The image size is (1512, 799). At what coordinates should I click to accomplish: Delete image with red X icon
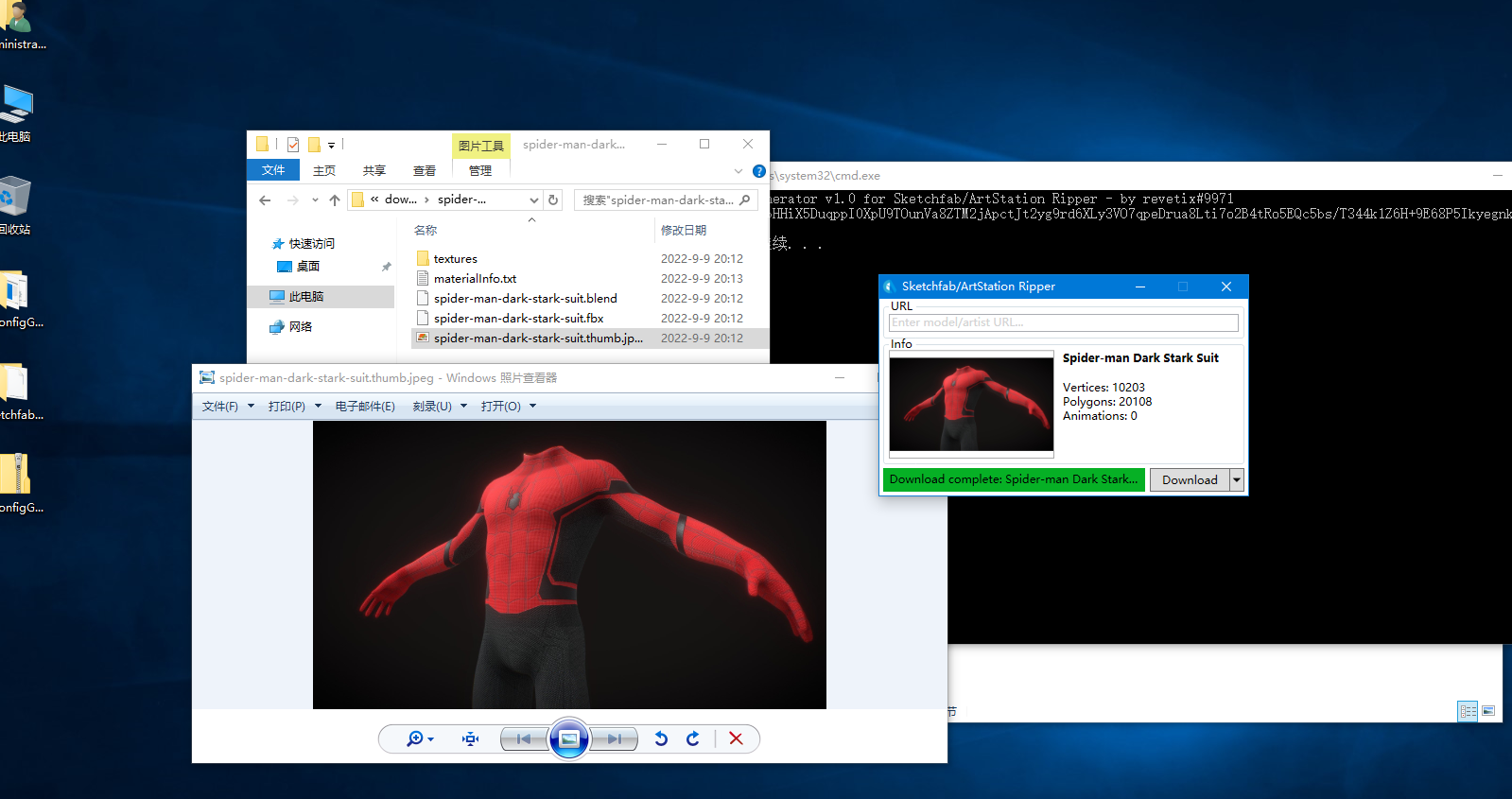pos(736,739)
